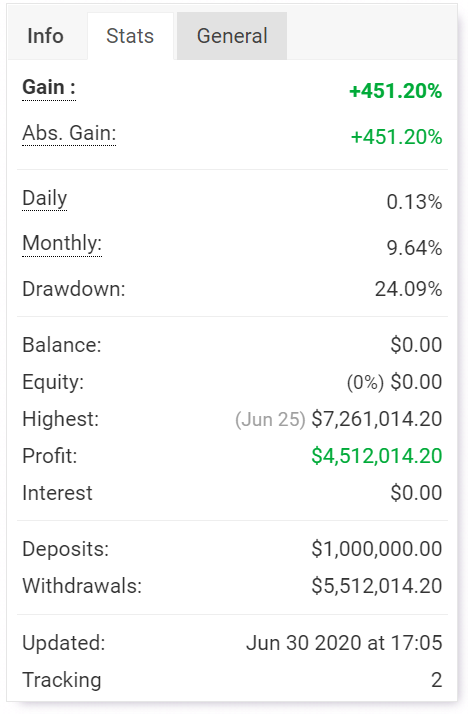The width and height of the screenshot is (468, 714).
Task: Click the Highest value $7,261,014.20
Action: point(376,419)
